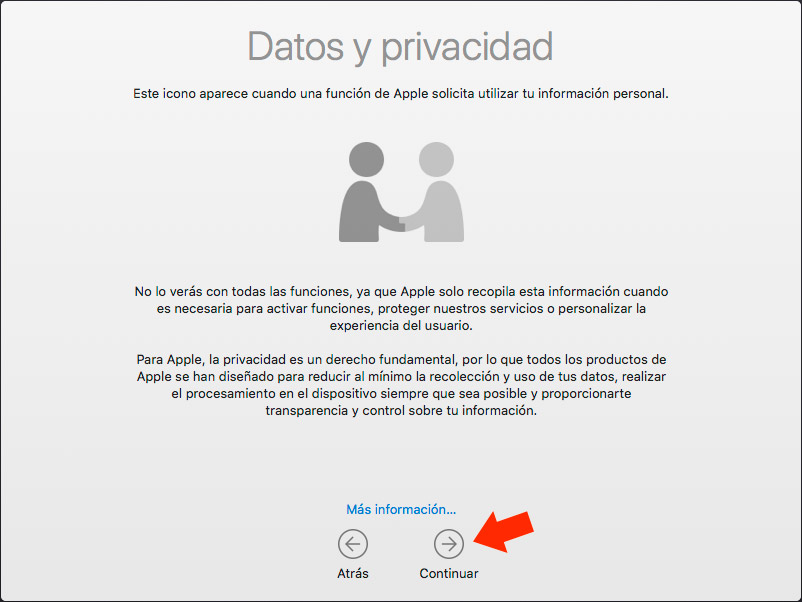Click the line starting es necesaria para activar

click(x=401, y=308)
